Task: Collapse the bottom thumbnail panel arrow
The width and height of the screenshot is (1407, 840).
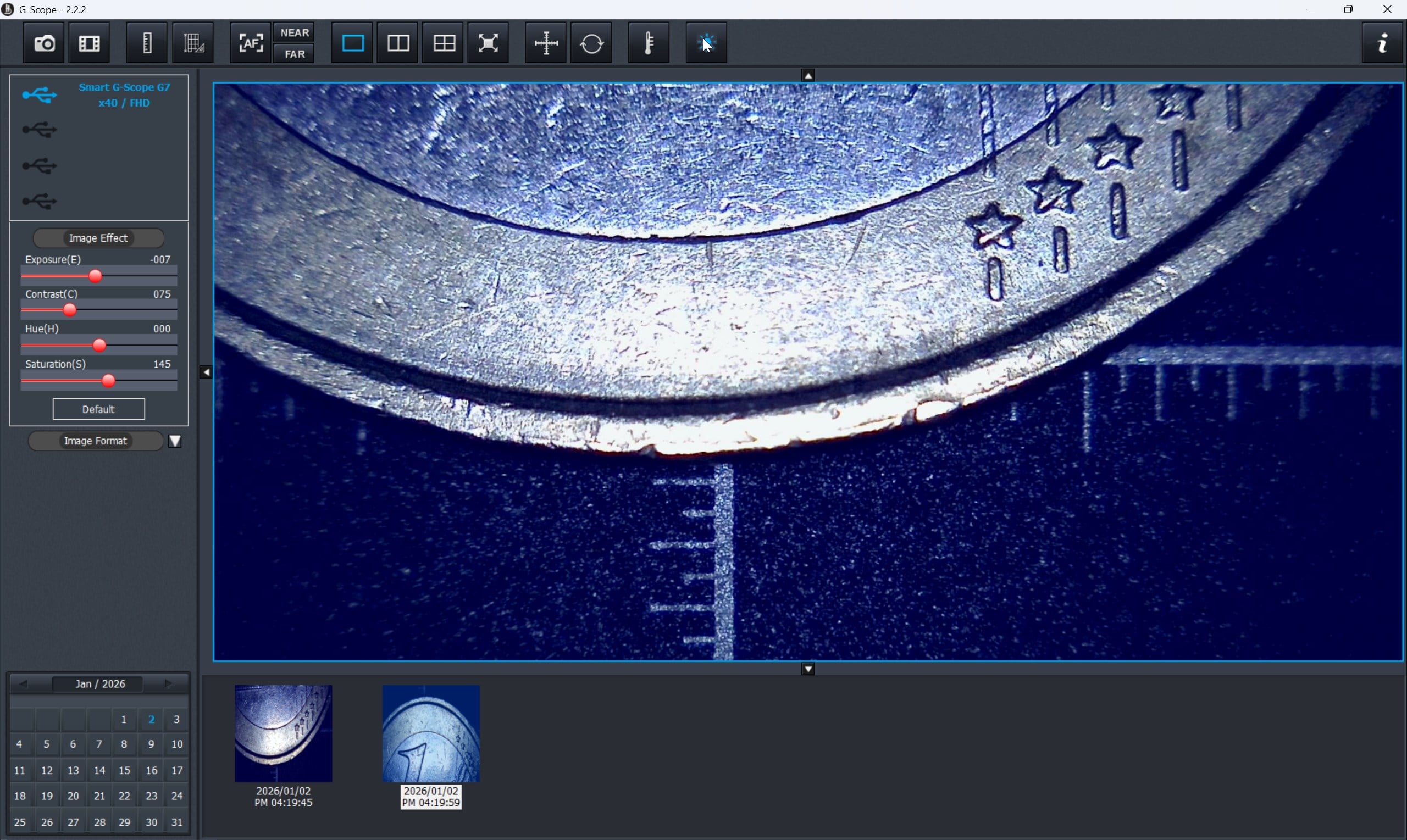Action: 808,670
